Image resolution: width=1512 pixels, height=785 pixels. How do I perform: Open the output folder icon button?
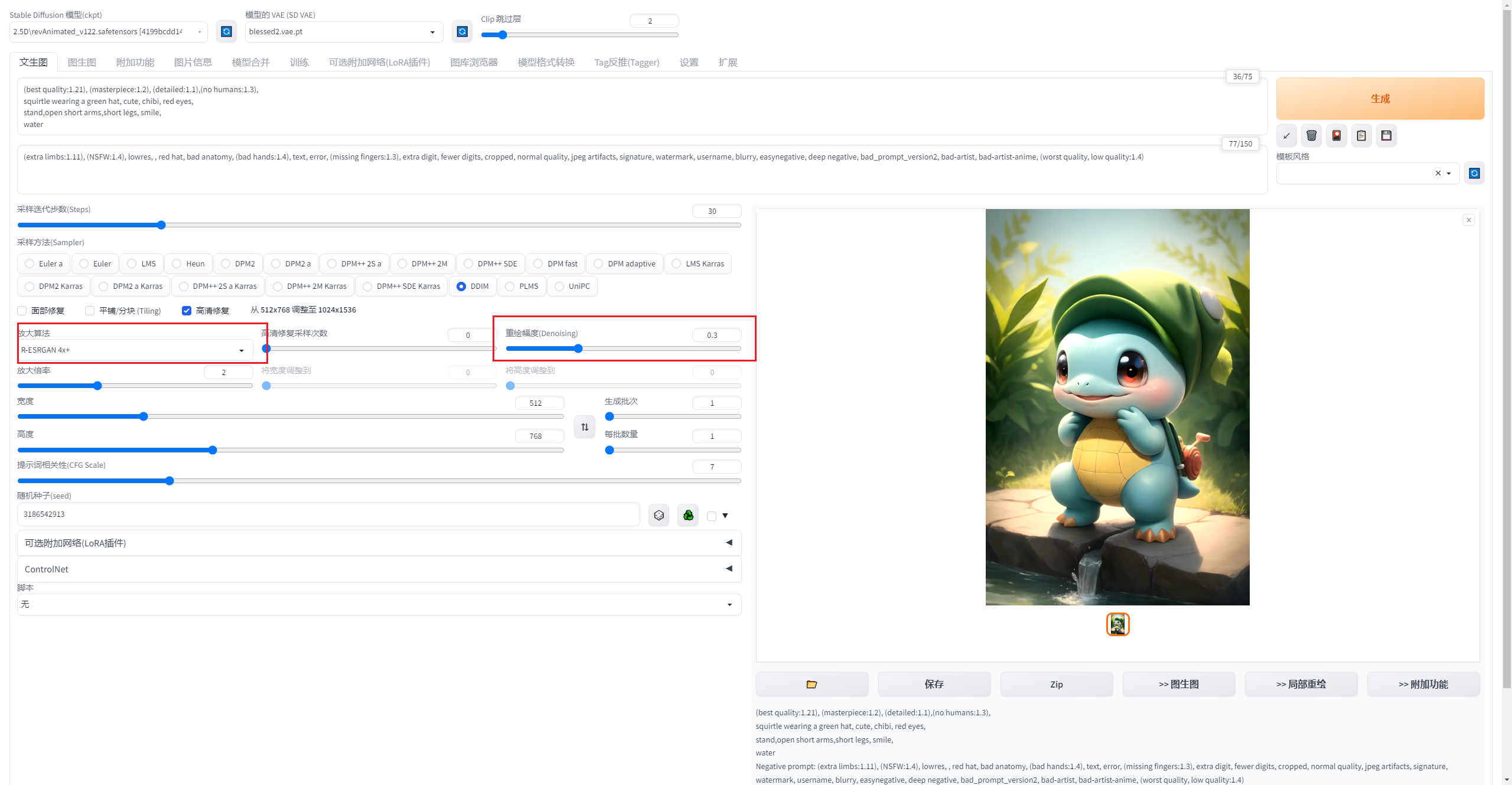tap(812, 684)
